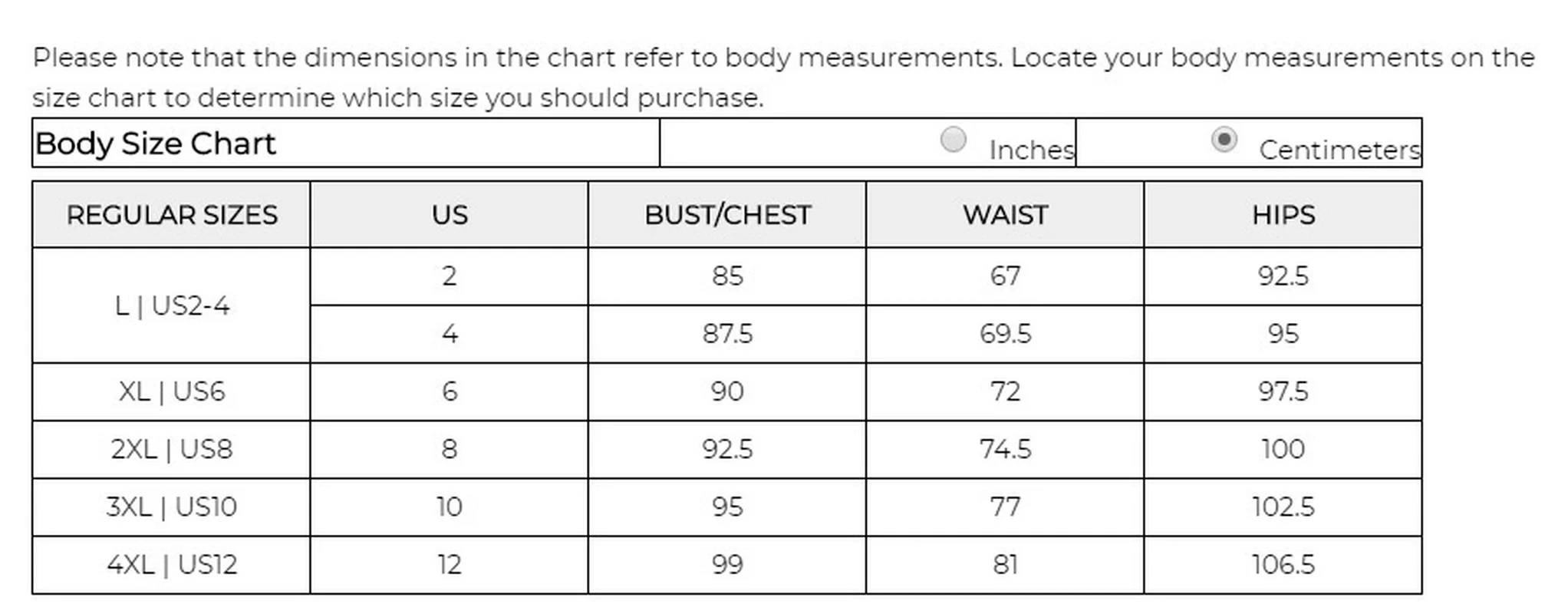Click the 81 waist measurement cell
The image size is (1568, 614).
pyautogui.click(x=1005, y=565)
